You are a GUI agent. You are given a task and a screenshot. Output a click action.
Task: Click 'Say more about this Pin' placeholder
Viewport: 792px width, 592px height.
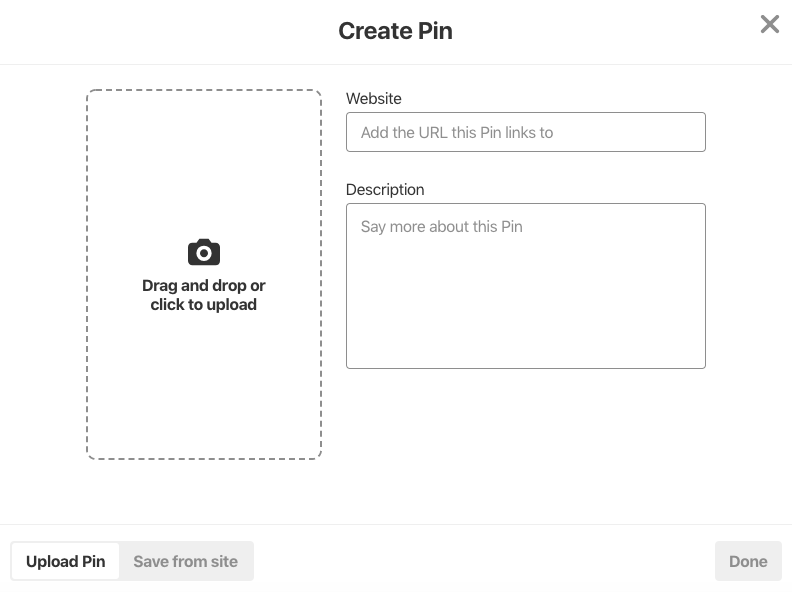point(441,227)
